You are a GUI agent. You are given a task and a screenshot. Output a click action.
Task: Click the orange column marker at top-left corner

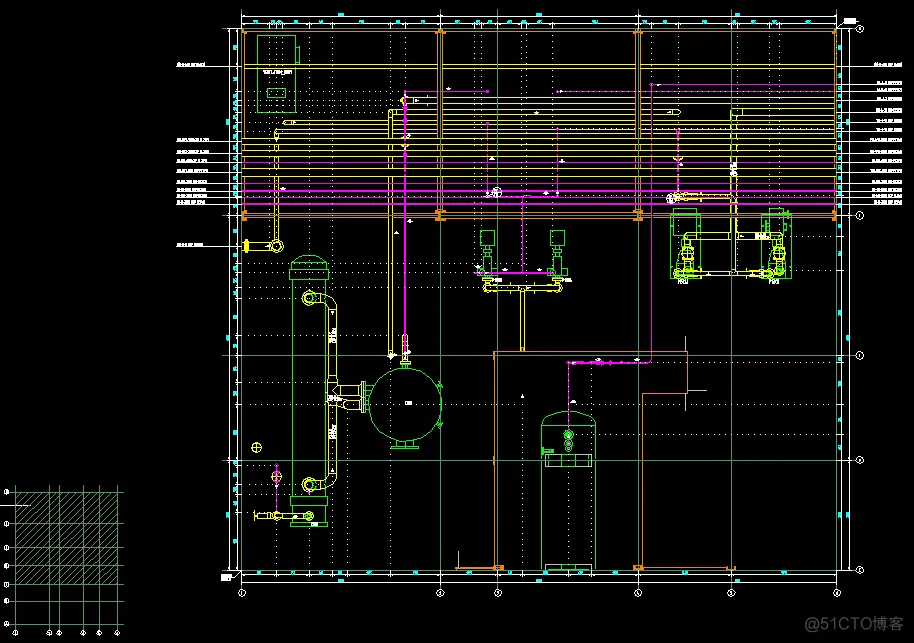(243, 32)
